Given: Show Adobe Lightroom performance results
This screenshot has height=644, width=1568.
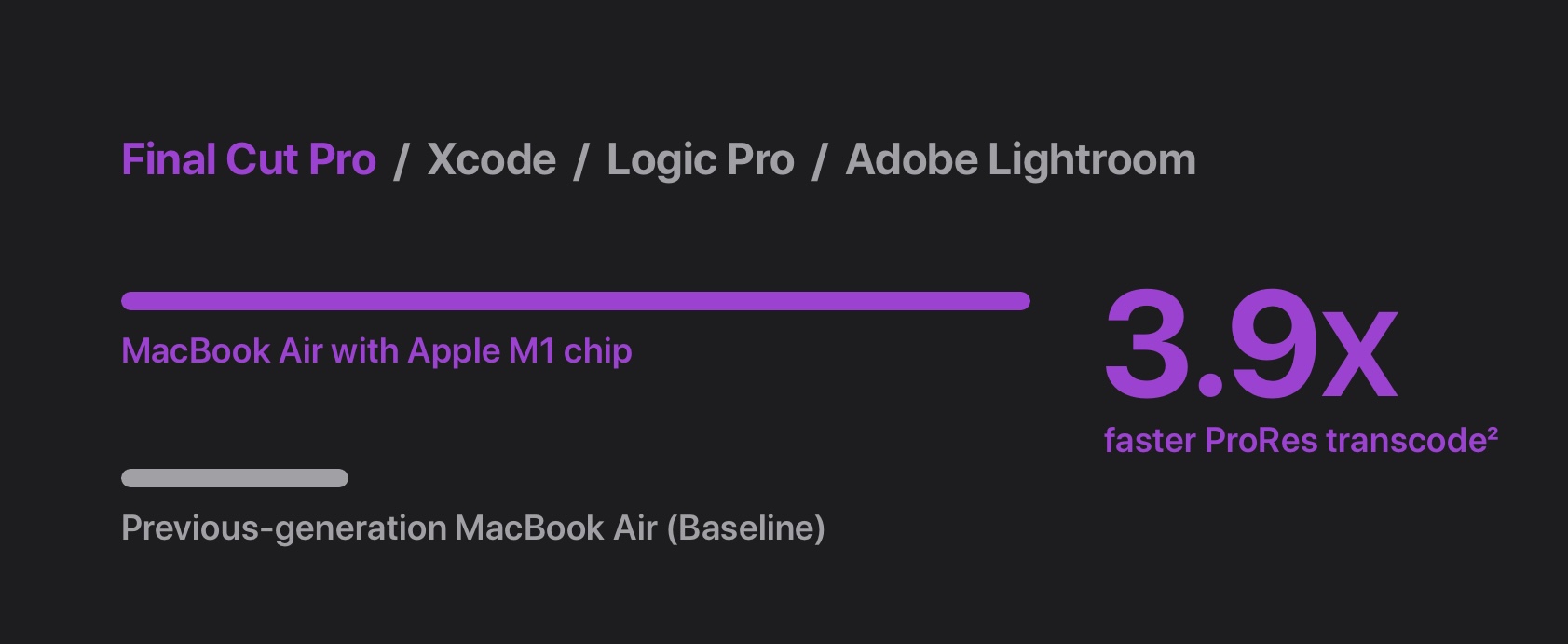Looking at the screenshot, I should coord(1020,160).
